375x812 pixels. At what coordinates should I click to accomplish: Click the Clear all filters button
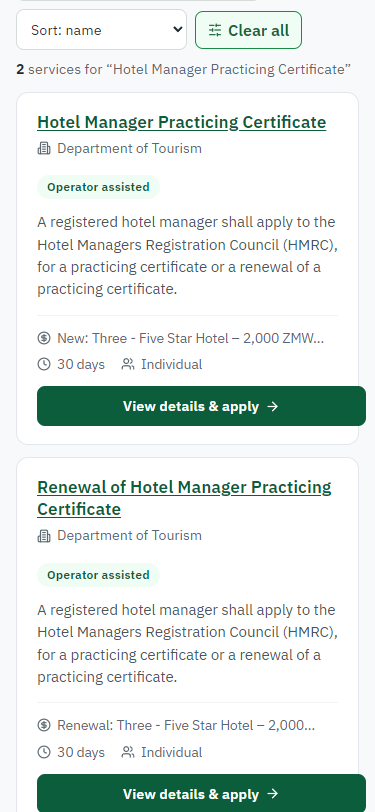(x=248, y=30)
